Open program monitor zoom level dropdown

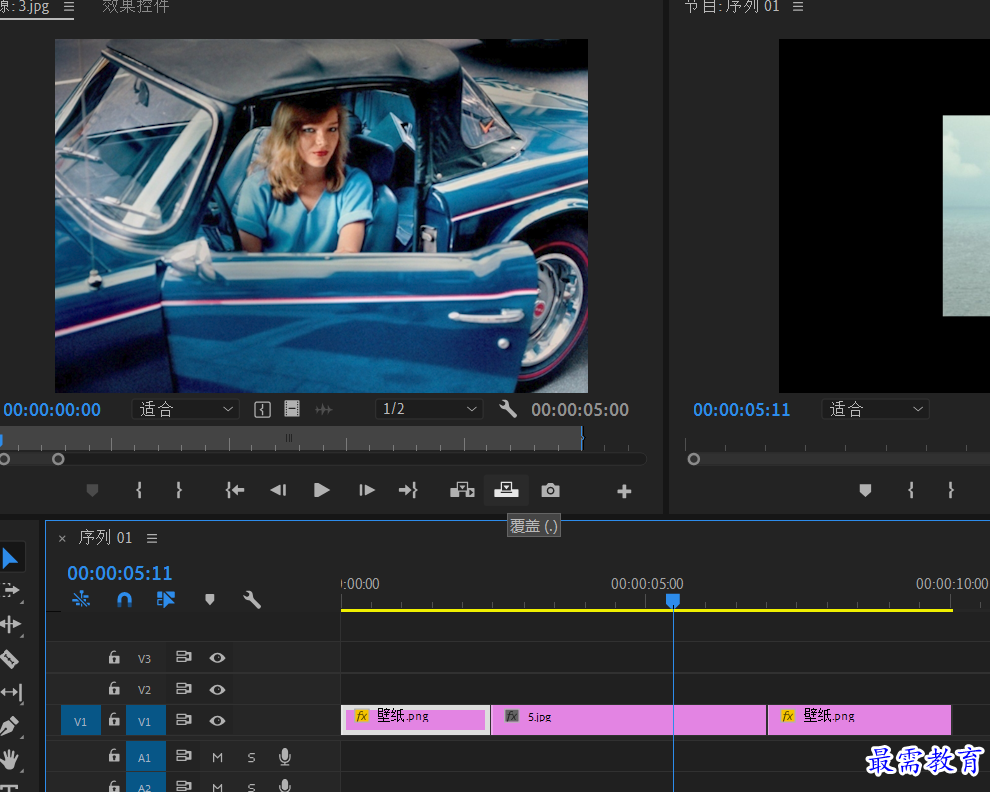pyautogui.click(x=875, y=409)
